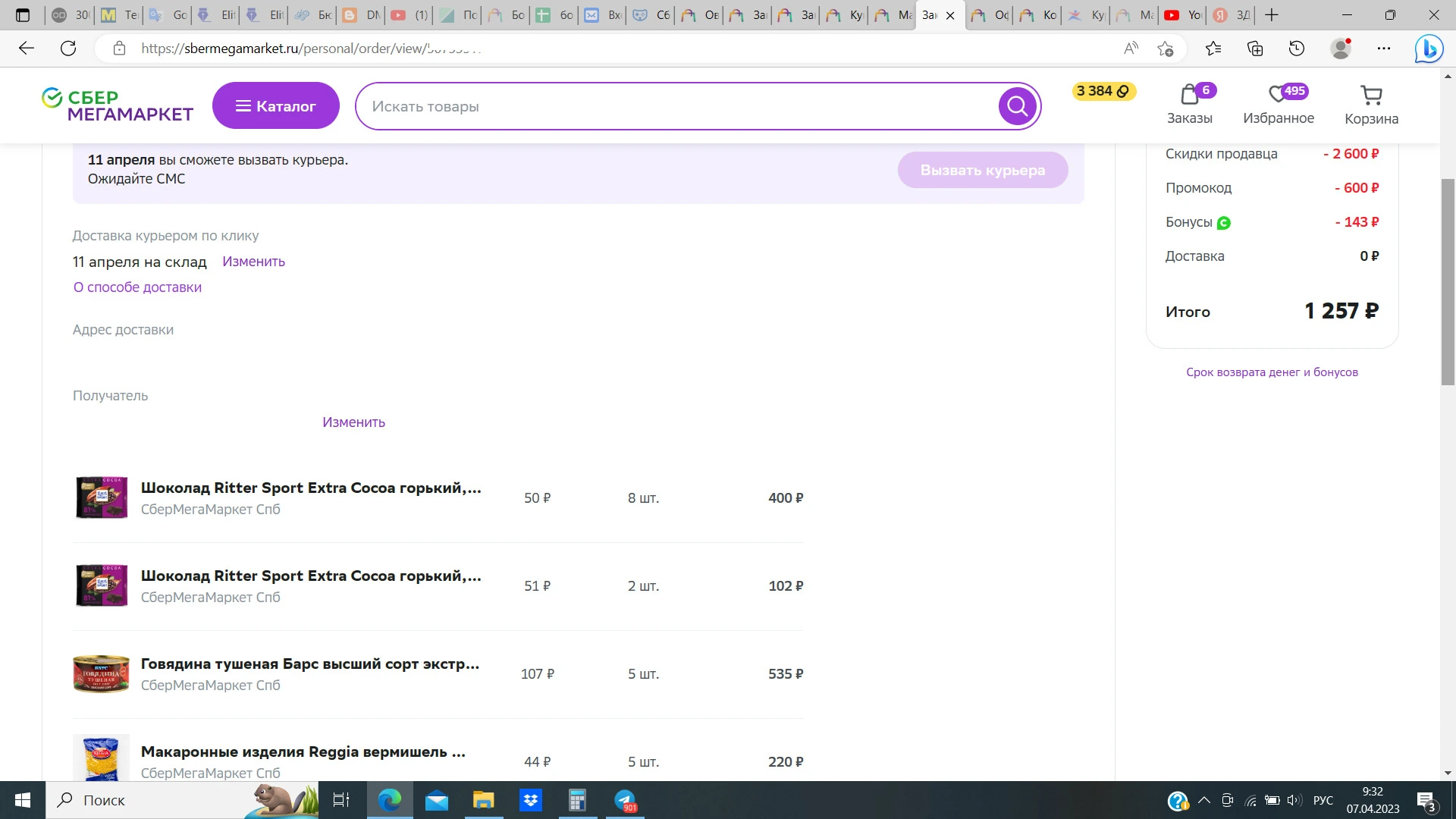This screenshot has height=819, width=1456.
Task: Click the Вызвать курьера button
Action: (x=983, y=170)
